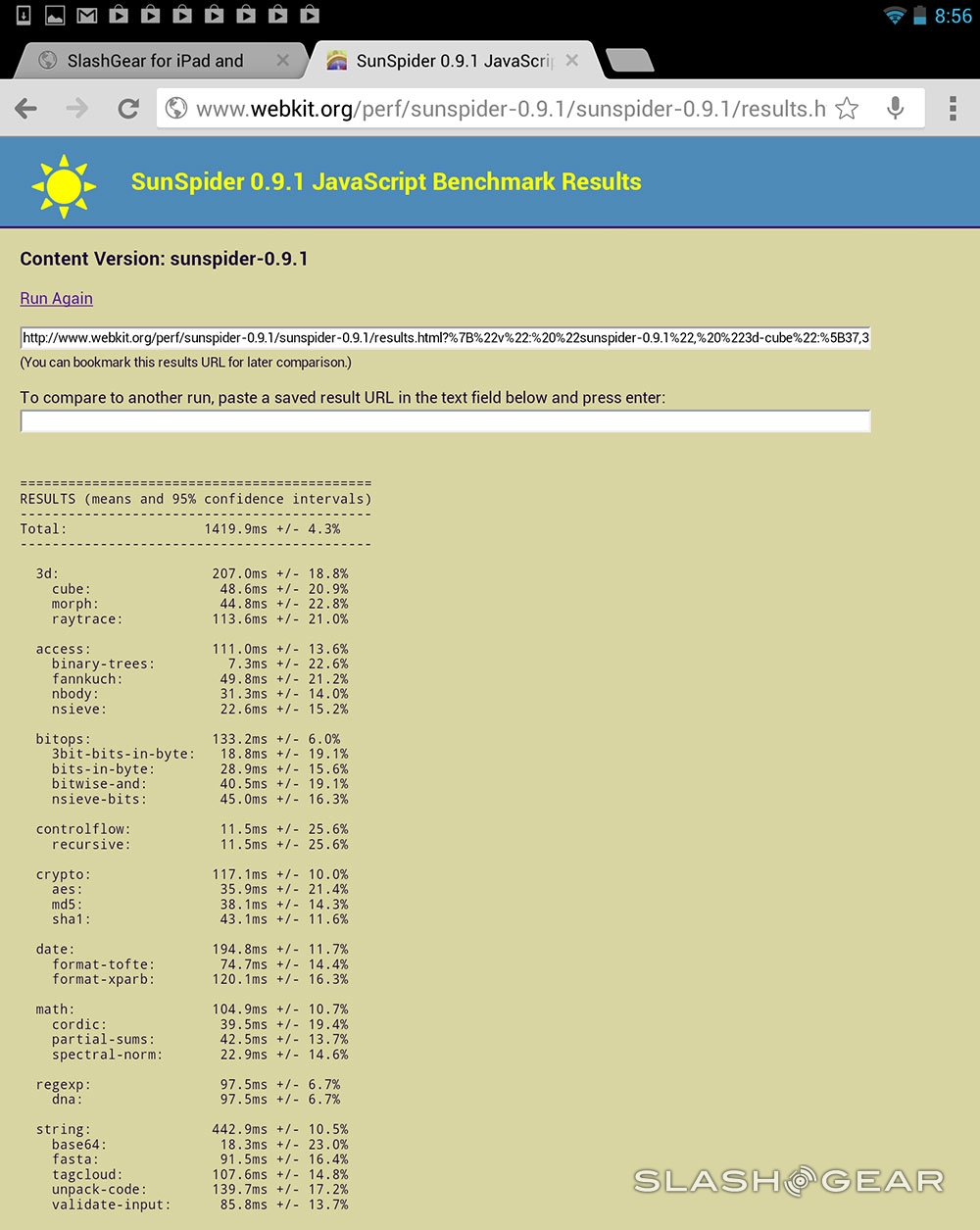
Task: Select the cordic: 39.5ms row
Action: pos(200,1025)
